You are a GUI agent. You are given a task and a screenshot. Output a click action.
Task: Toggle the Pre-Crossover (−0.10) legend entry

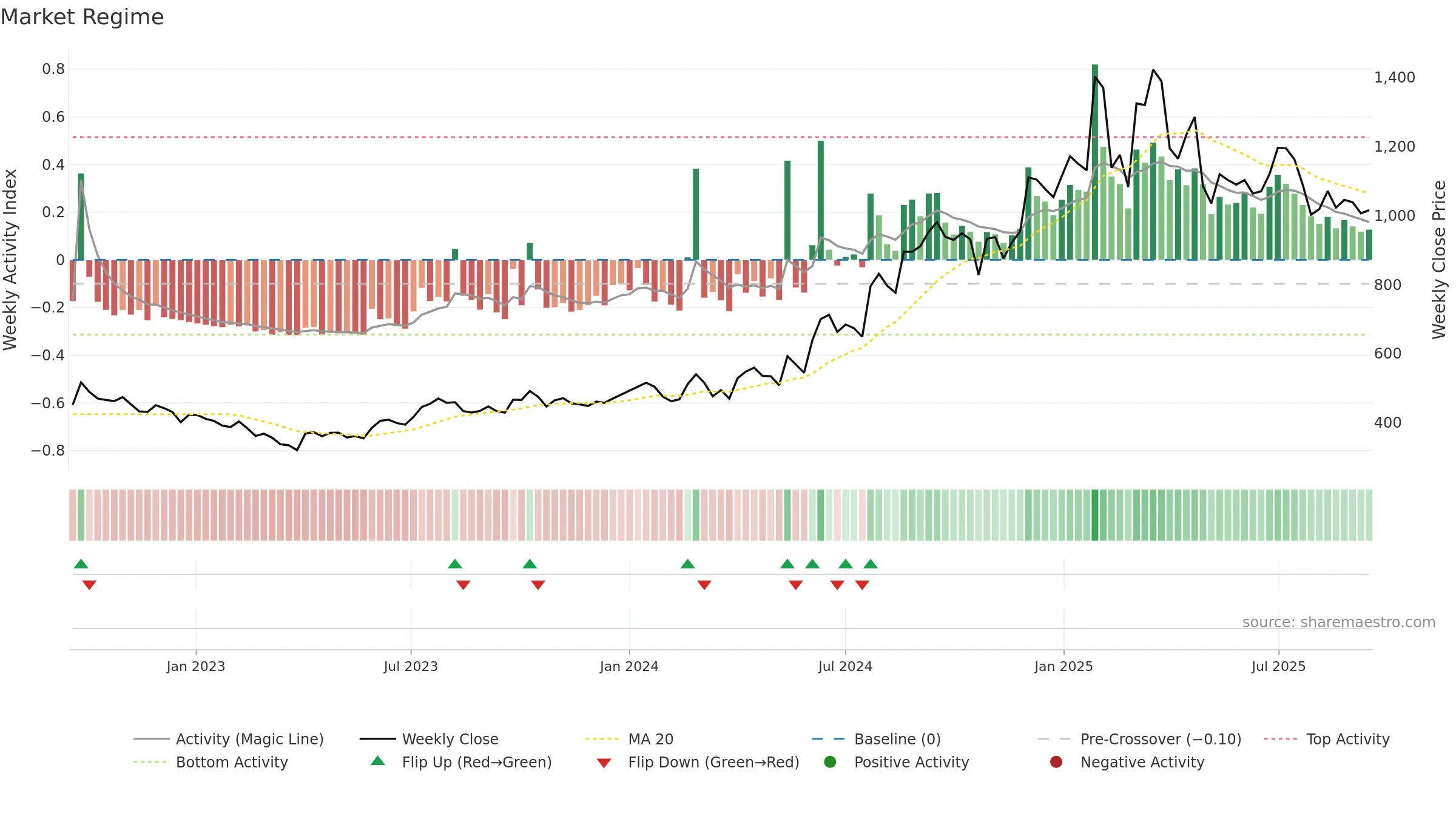pyautogui.click(x=1139, y=739)
